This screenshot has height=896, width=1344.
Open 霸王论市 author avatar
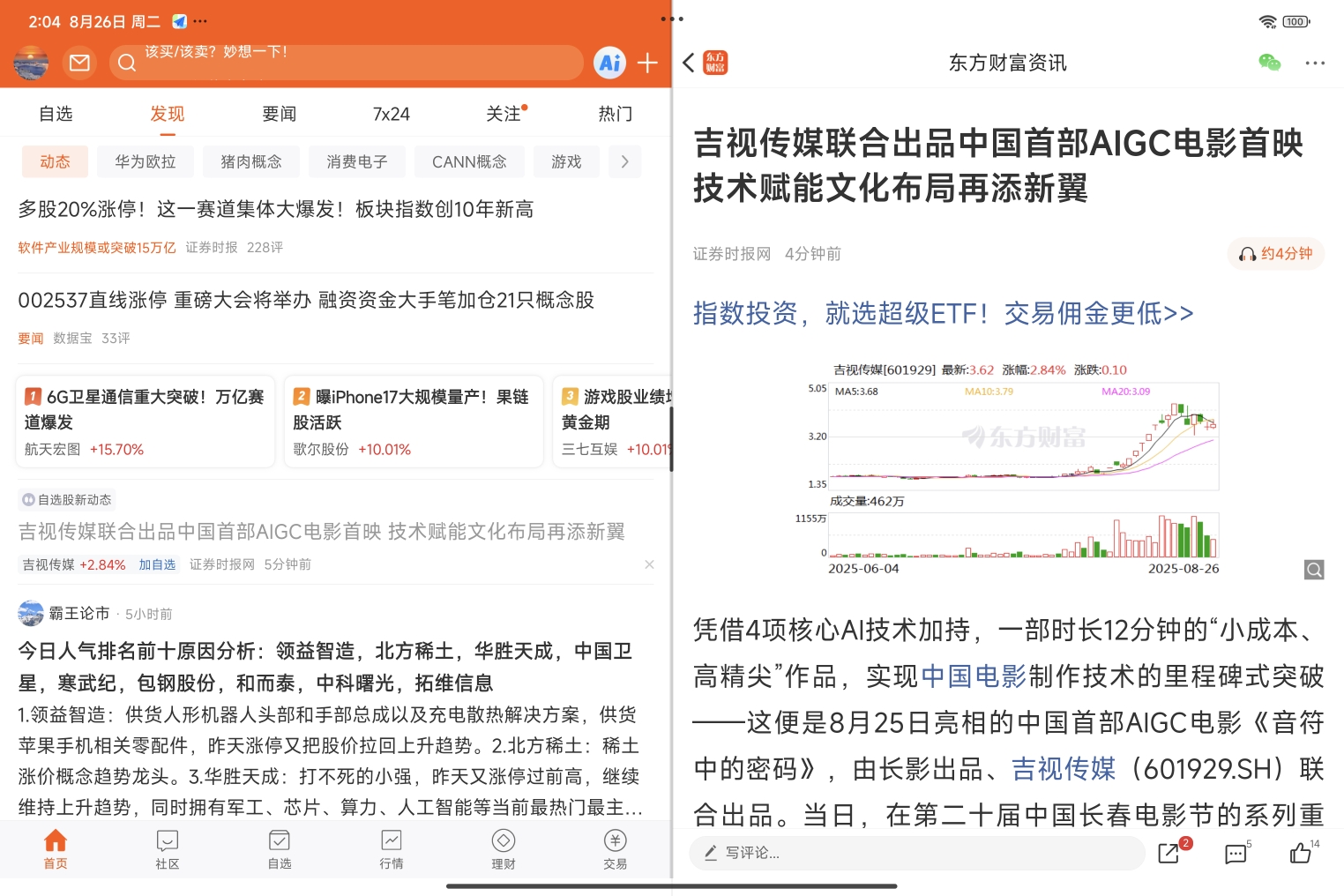[31, 613]
